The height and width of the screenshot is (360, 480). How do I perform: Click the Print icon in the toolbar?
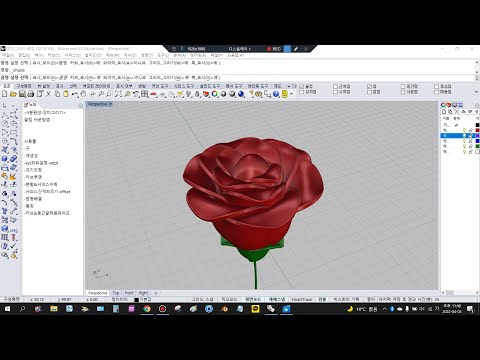tap(31, 94)
